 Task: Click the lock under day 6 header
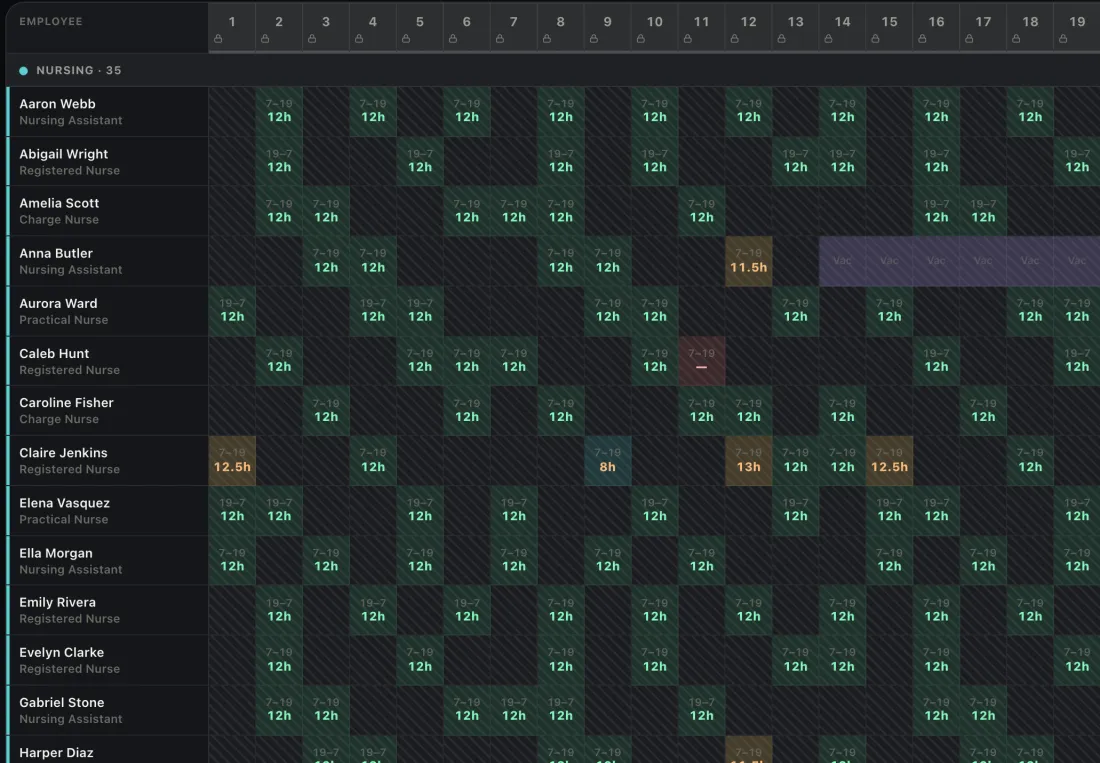pos(453,39)
